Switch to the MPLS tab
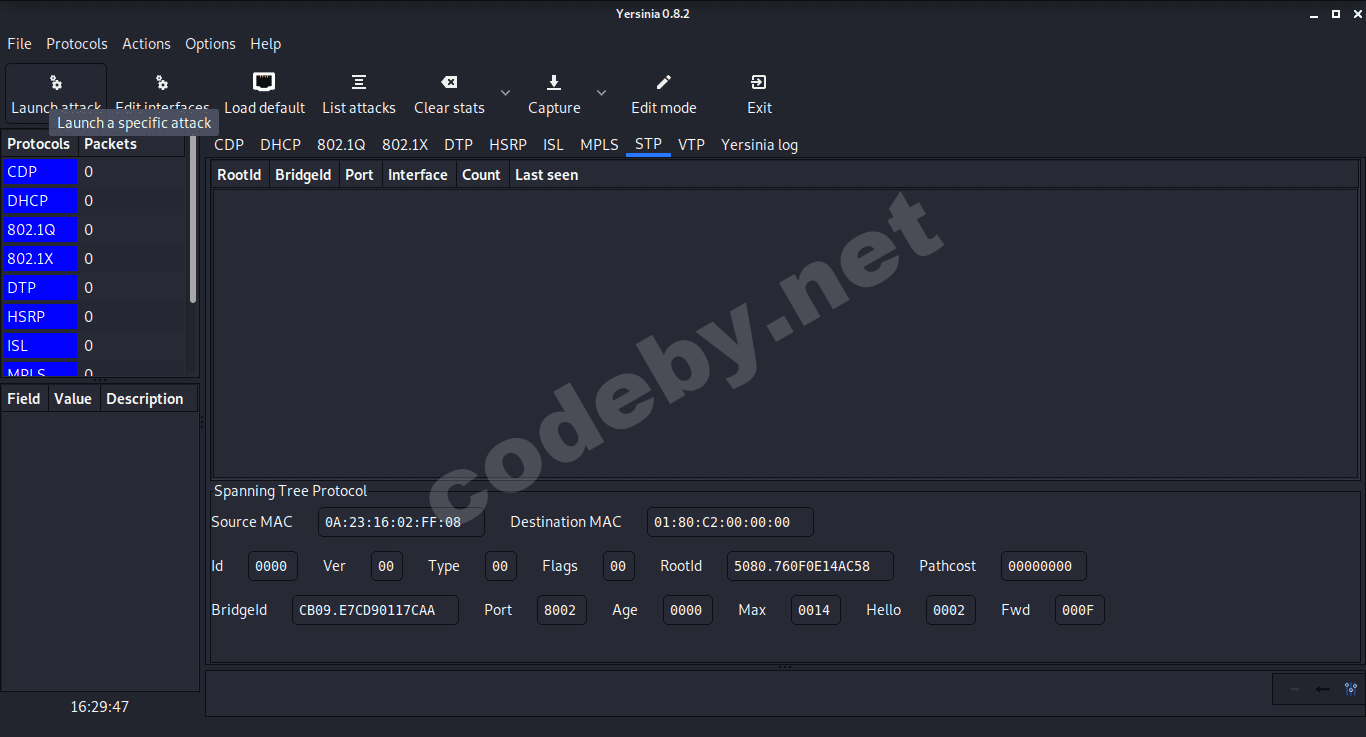The width and height of the screenshot is (1366, 737). [x=599, y=145]
